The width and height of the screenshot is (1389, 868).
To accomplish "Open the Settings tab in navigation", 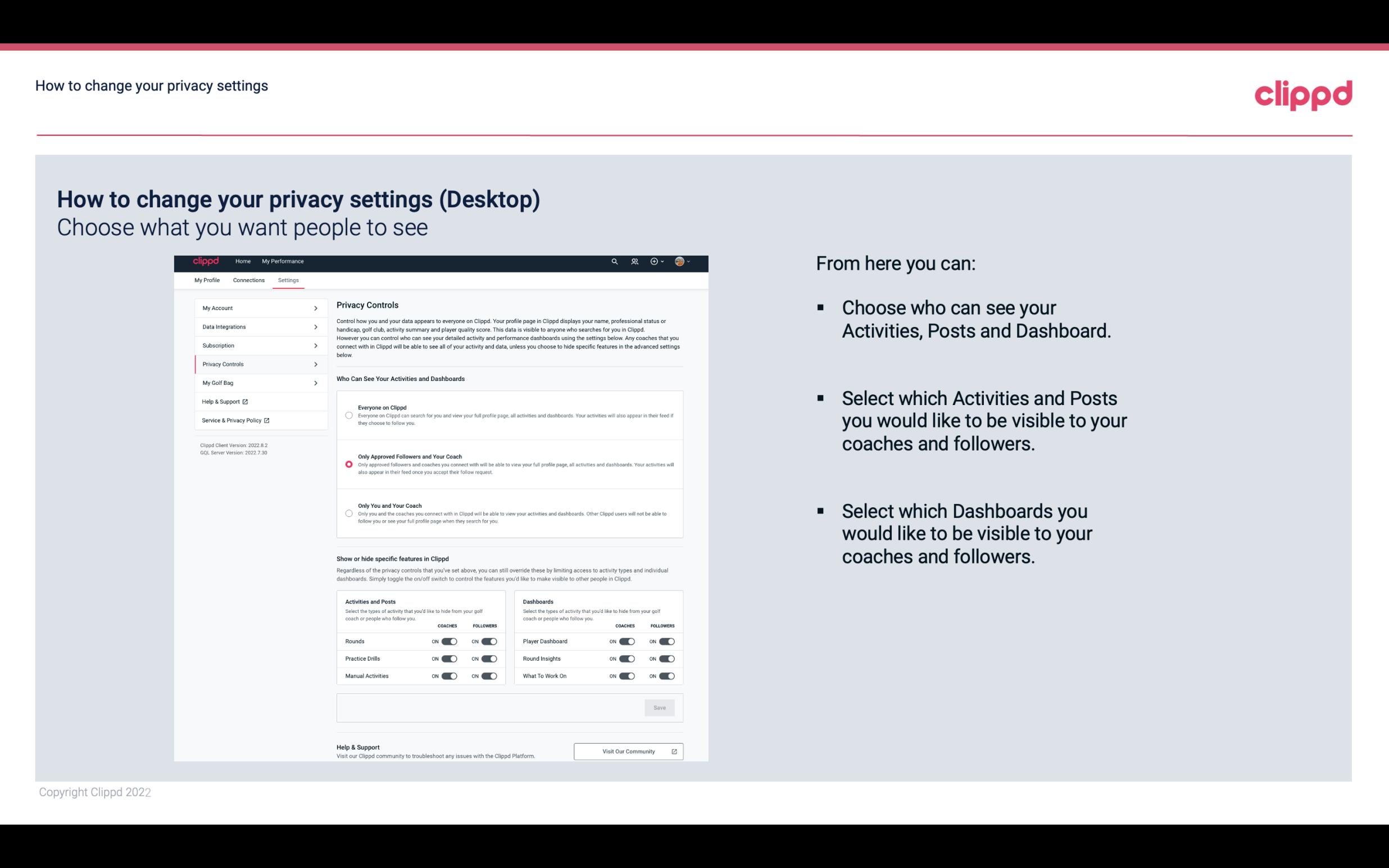I will (288, 280).
